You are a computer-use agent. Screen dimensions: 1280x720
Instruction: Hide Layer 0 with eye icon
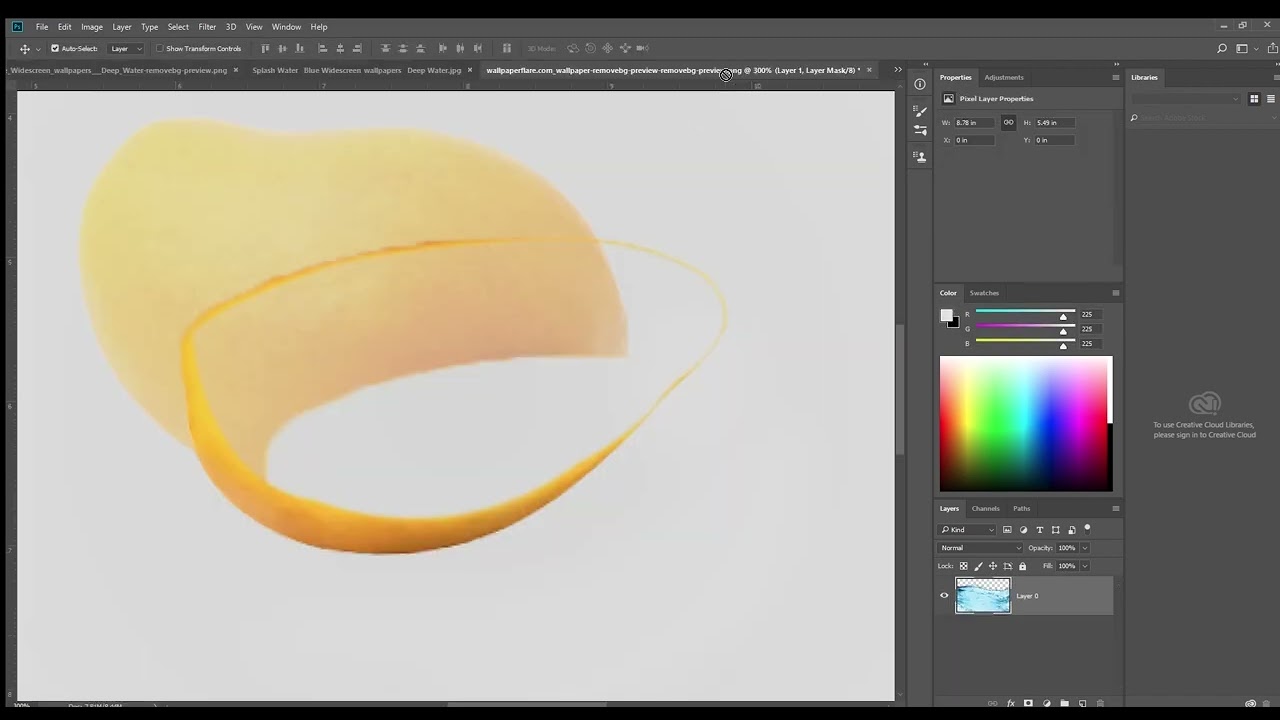944,596
